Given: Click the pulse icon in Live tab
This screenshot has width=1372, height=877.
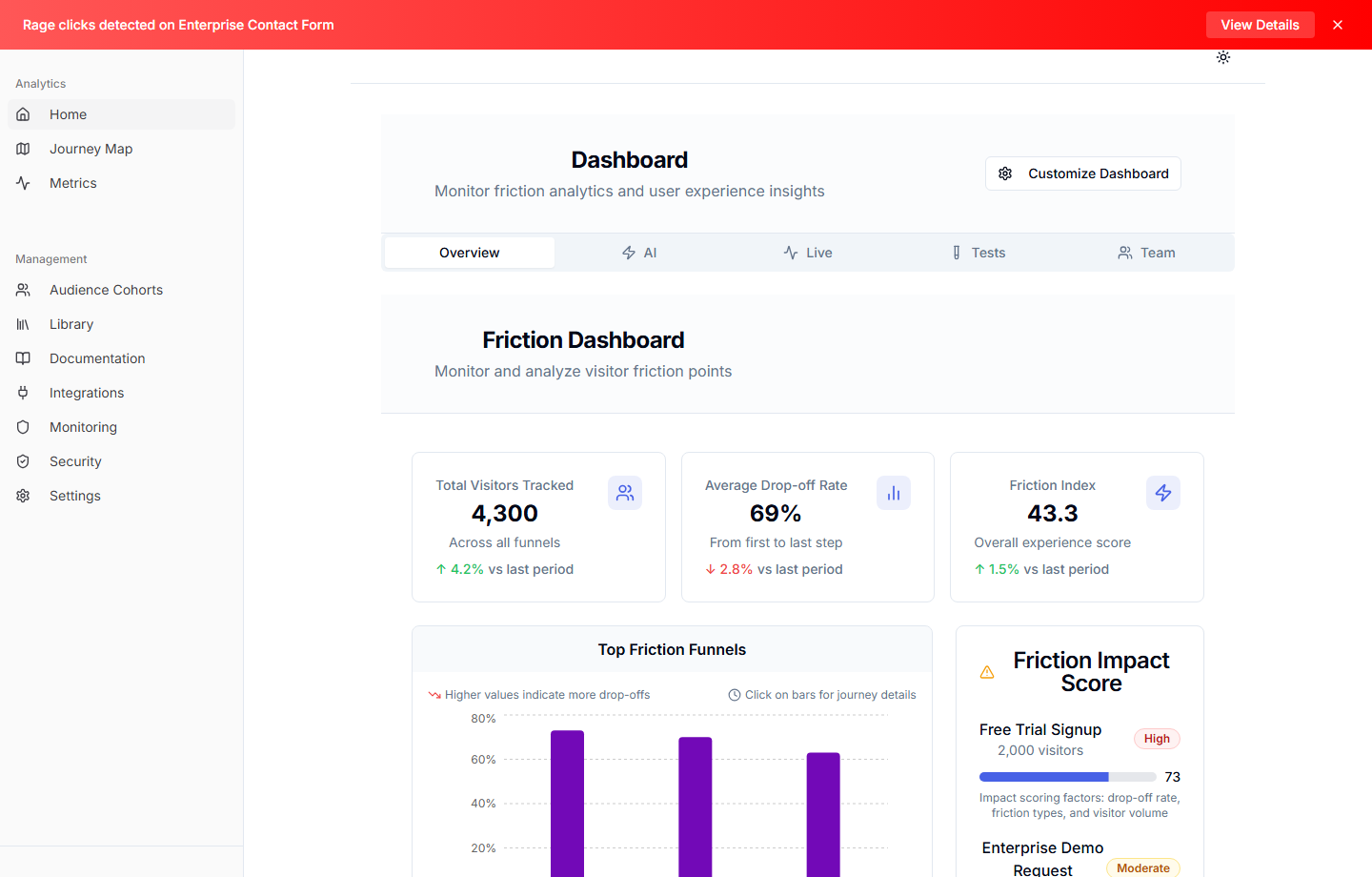Looking at the screenshot, I should click(x=791, y=253).
